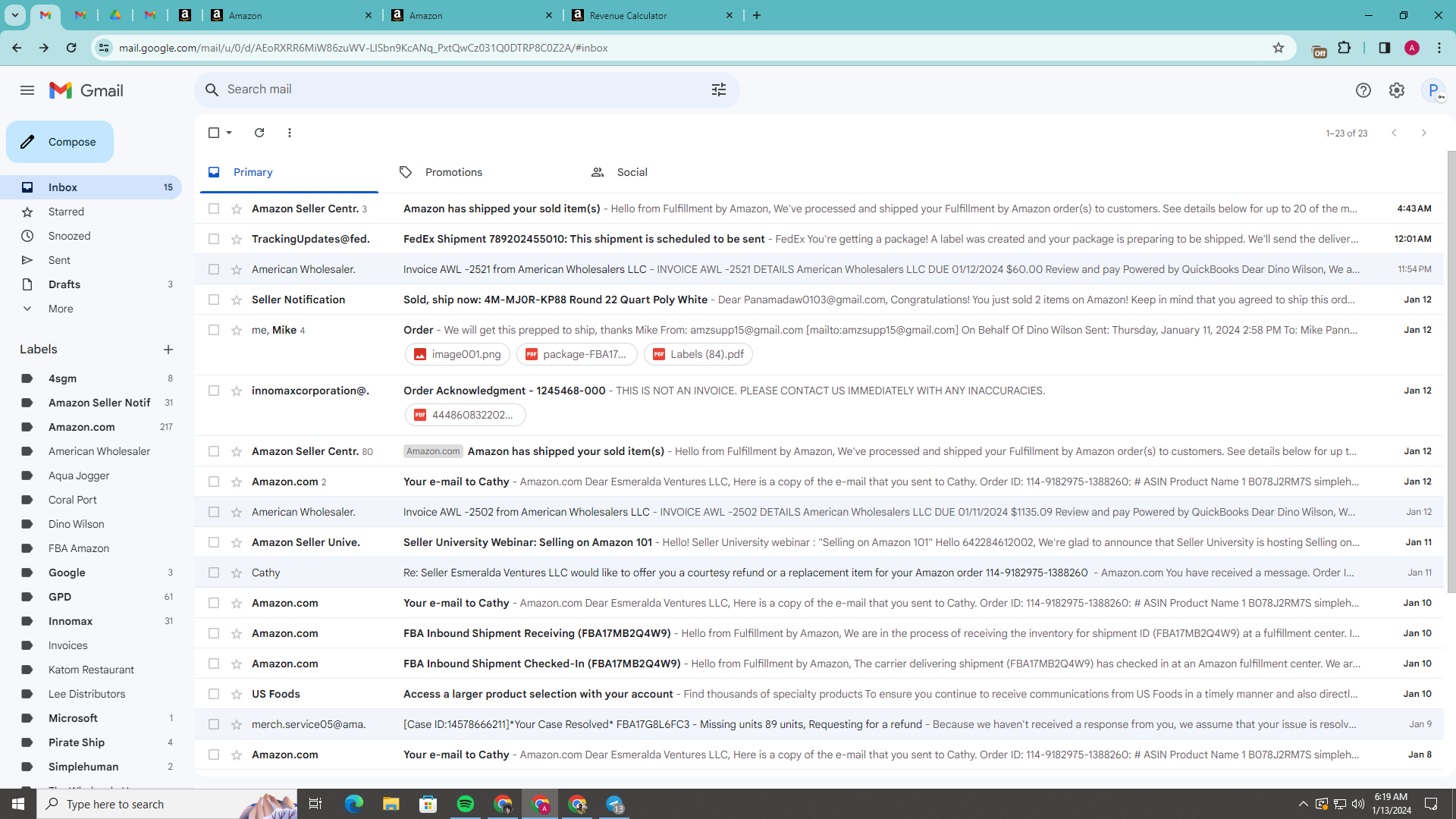Open the image001.png attachment chip
The width and height of the screenshot is (1456, 819).
click(x=458, y=354)
